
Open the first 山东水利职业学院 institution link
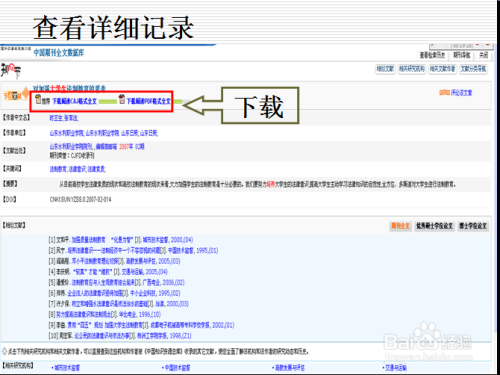67,133
